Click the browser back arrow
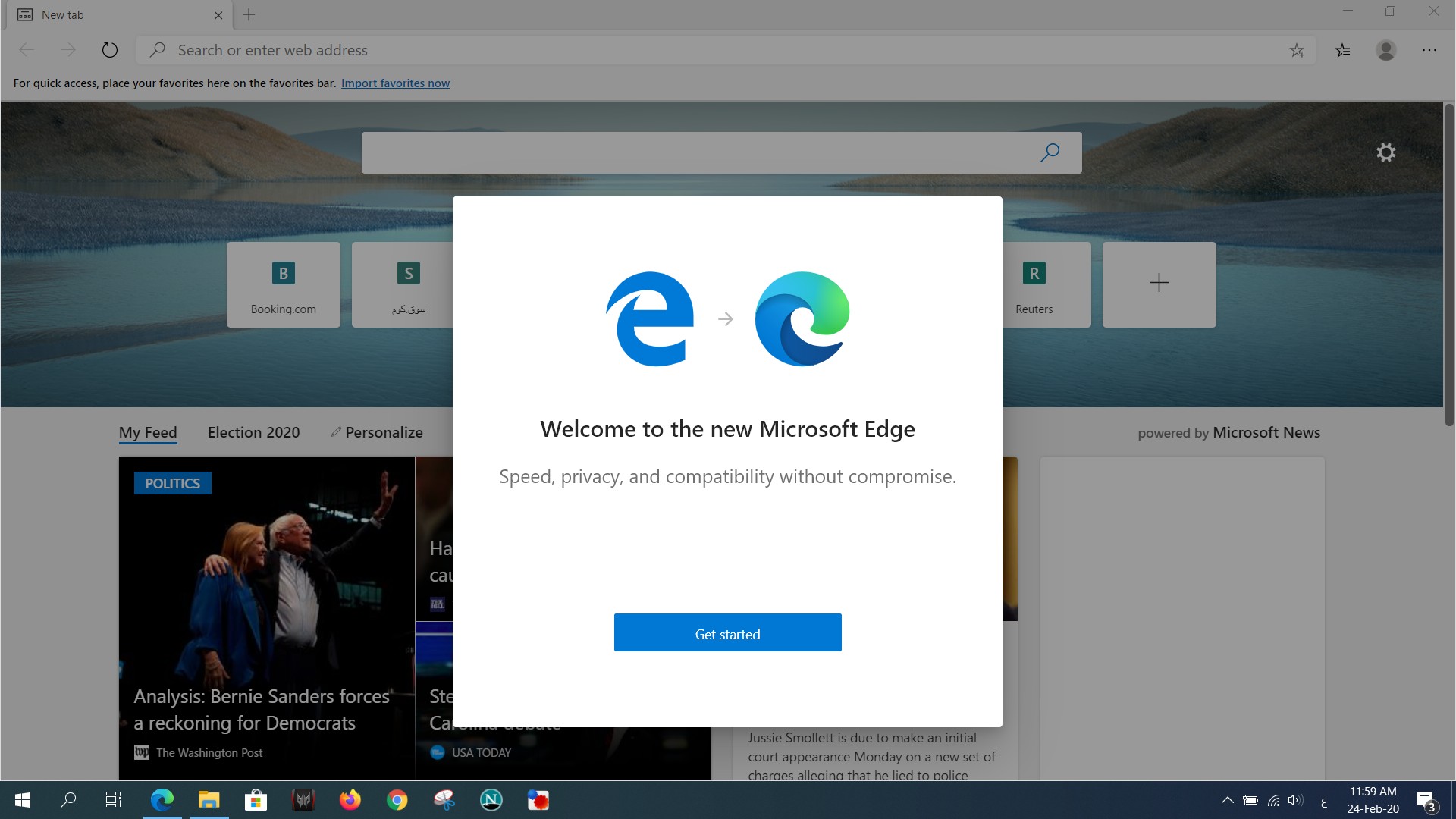This screenshot has width=1456, height=819. pyautogui.click(x=27, y=50)
